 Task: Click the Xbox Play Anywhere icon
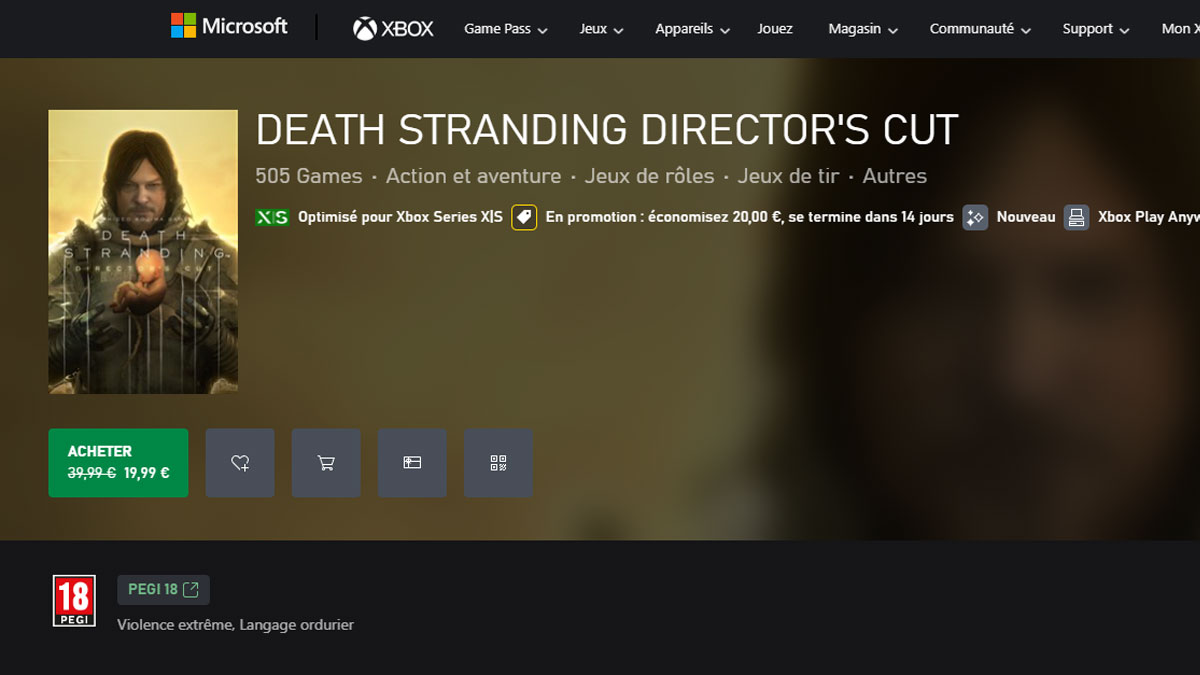pyautogui.click(x=1075, y=217)
